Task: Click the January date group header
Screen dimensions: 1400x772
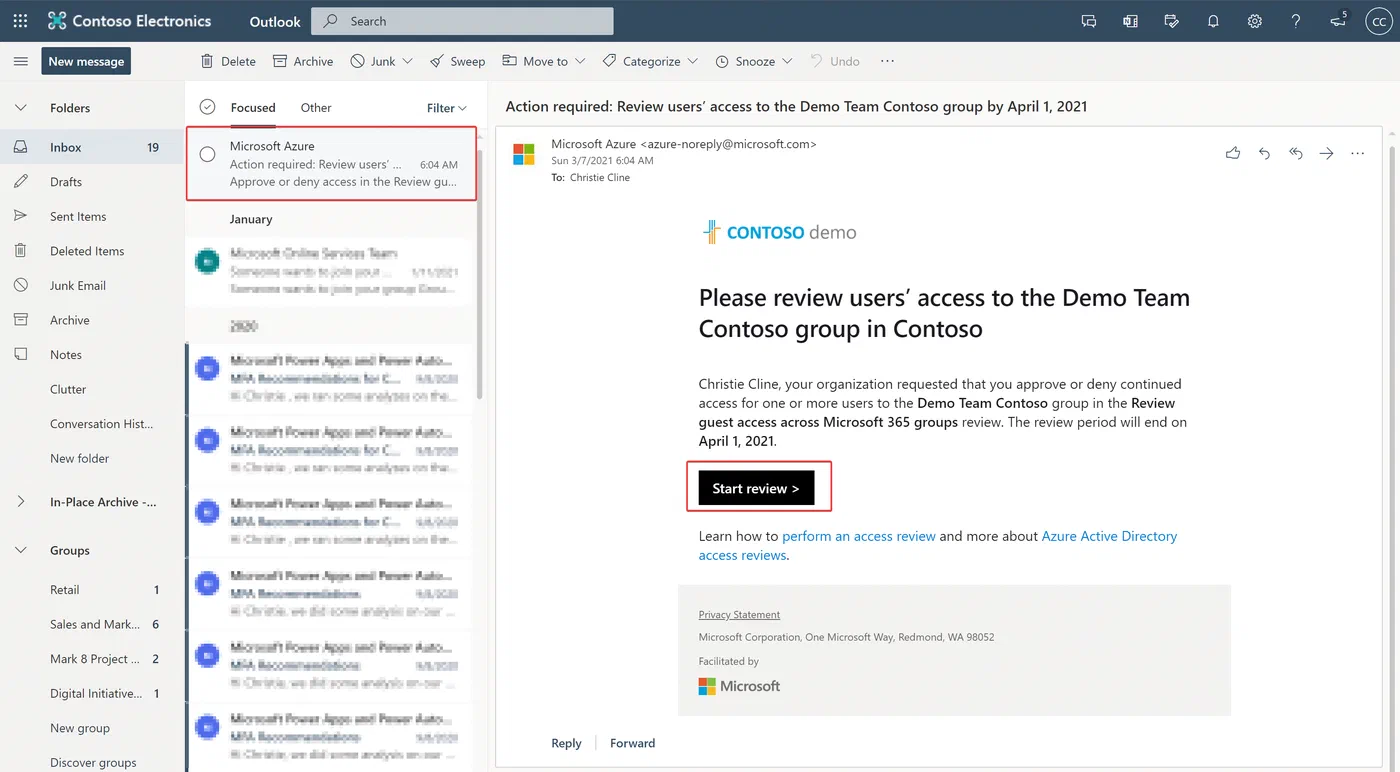Action: (x=251, y=219)
